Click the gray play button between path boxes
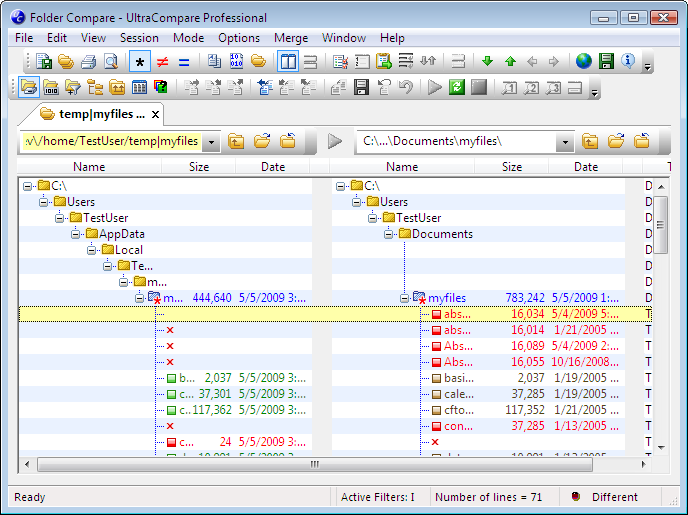Image resolution: width=688 pixels, height=515 pixels. click(x=335, y=141)
